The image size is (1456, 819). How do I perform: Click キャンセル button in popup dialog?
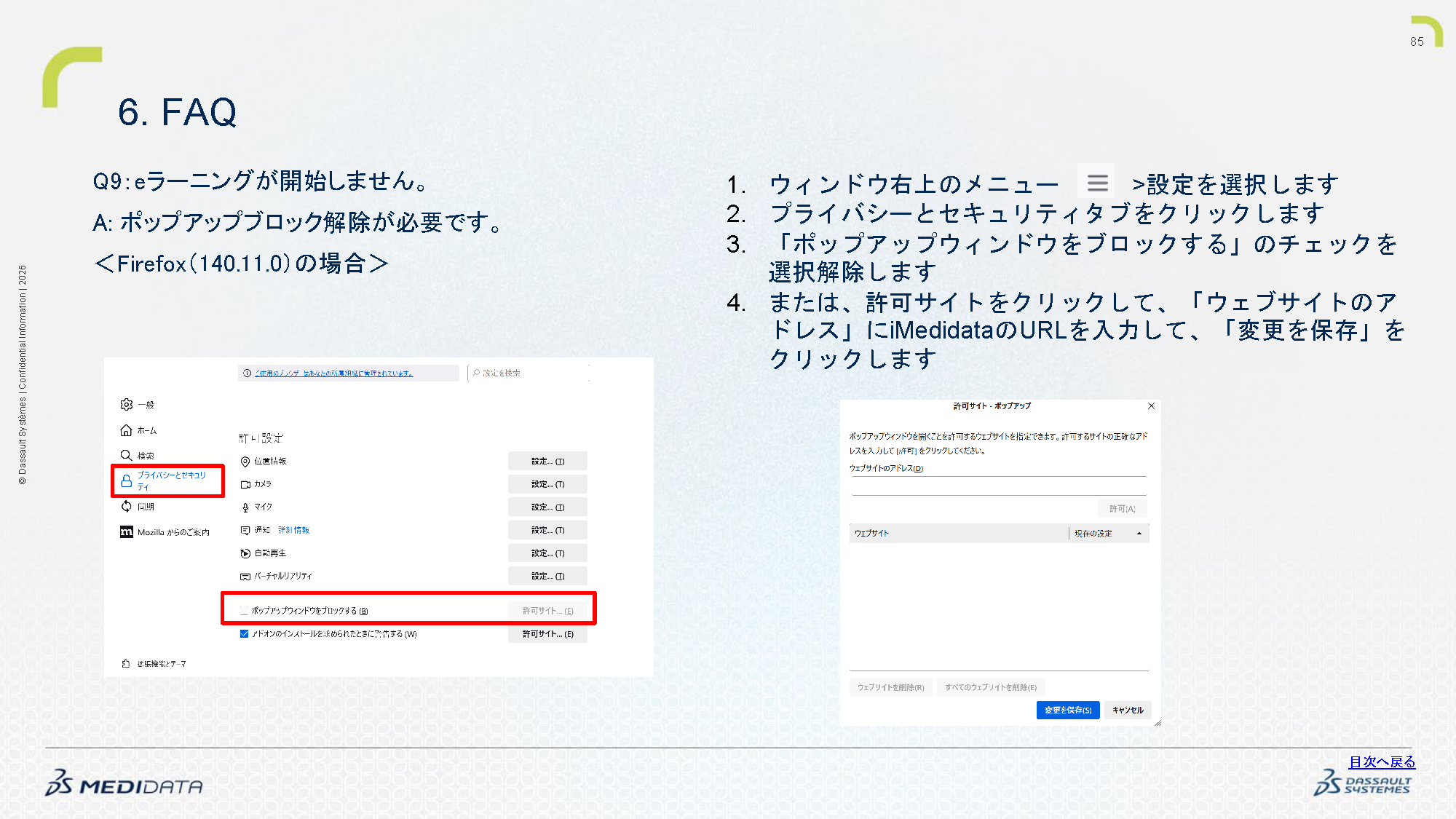pos(1128,710)
